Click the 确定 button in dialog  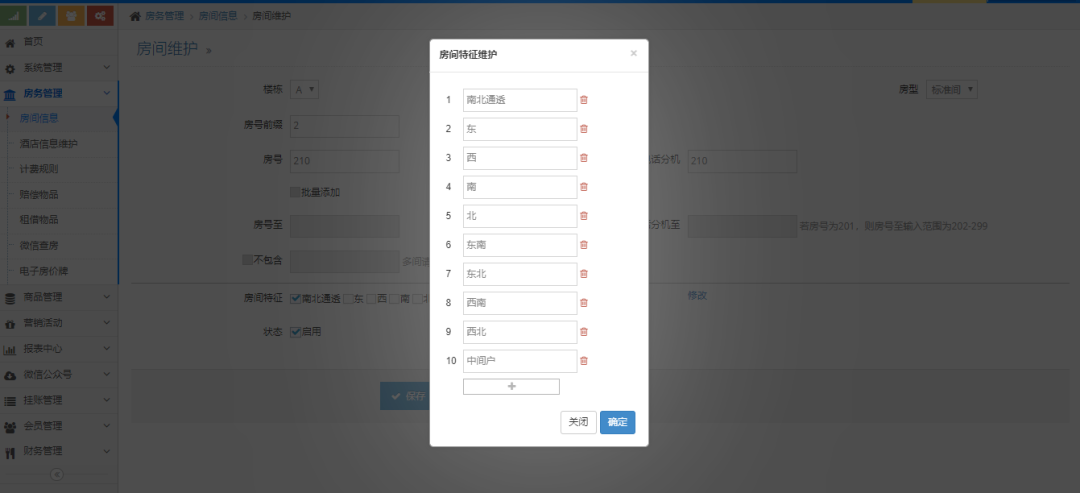pos(617,423)
